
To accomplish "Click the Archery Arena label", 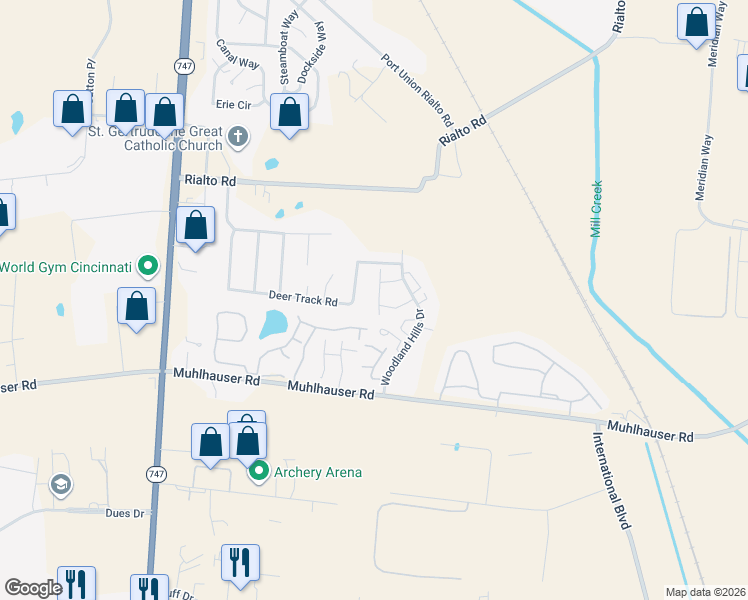I will pos(318,473).
